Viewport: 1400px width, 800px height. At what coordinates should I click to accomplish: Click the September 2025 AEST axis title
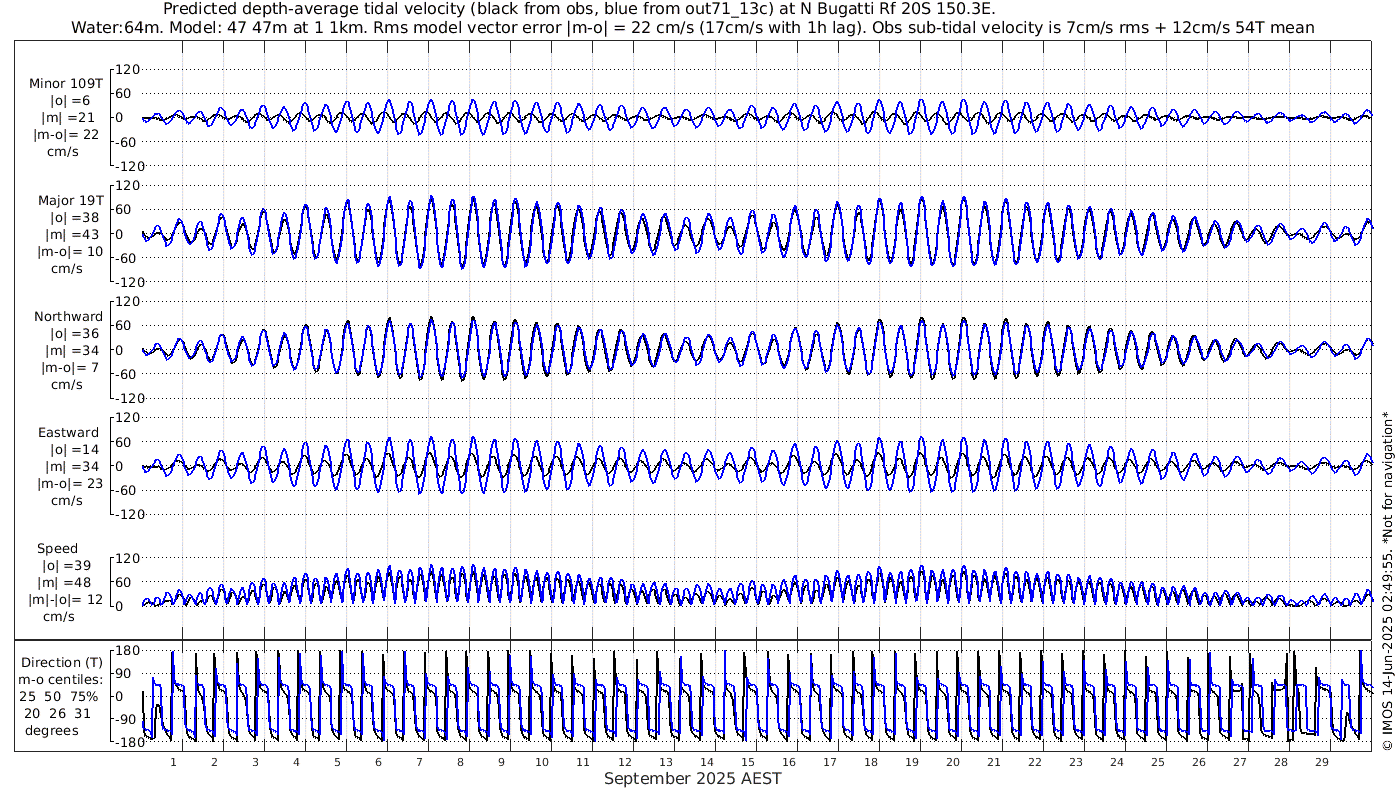(692, 779)
